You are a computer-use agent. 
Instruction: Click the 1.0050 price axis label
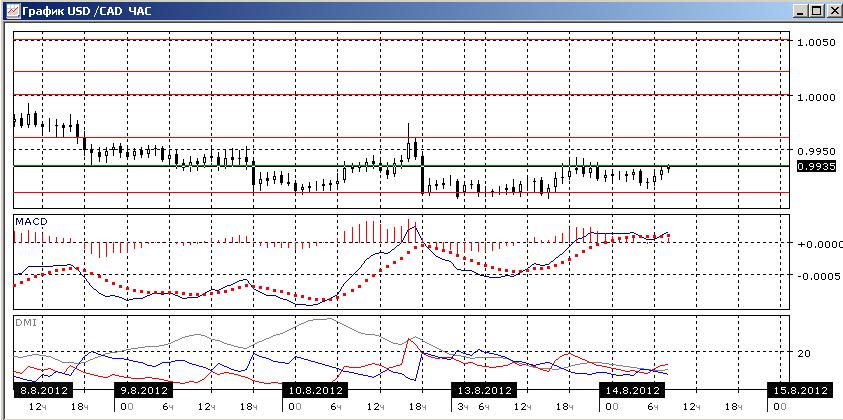tap(817, 42)
